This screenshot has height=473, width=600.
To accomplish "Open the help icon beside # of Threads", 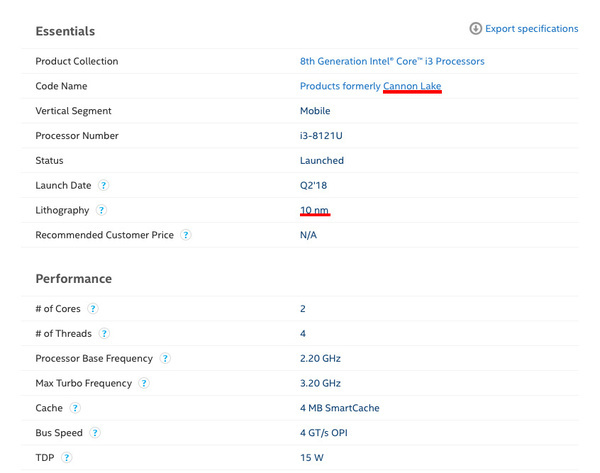I will 104,333.
